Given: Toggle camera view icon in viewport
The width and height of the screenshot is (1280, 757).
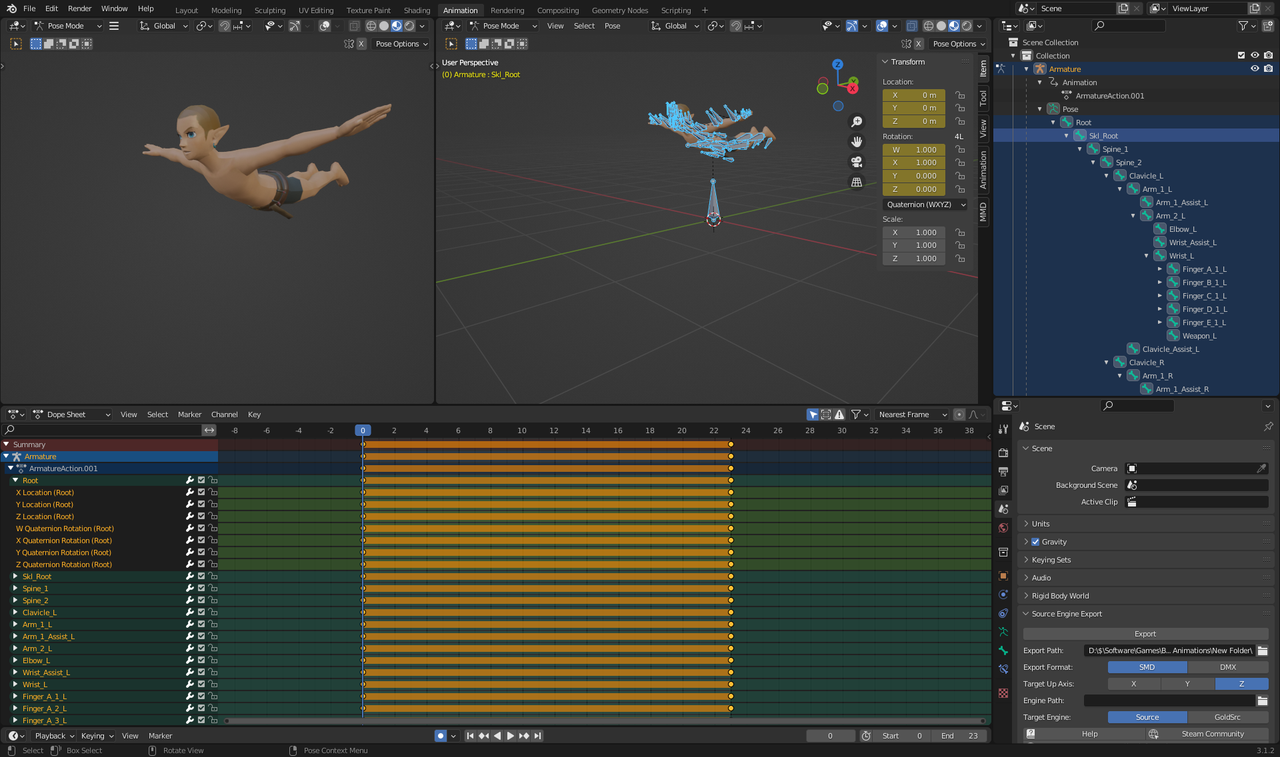Looking at the screenshot, I should [857, 162].
